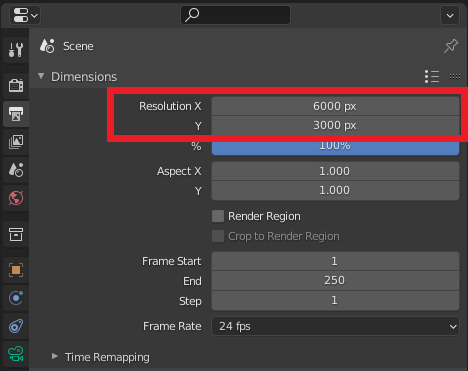This screenshot has height=371, width=468.
Task: Enable the Render Region checkbox
Action: (x=218, y=216)
